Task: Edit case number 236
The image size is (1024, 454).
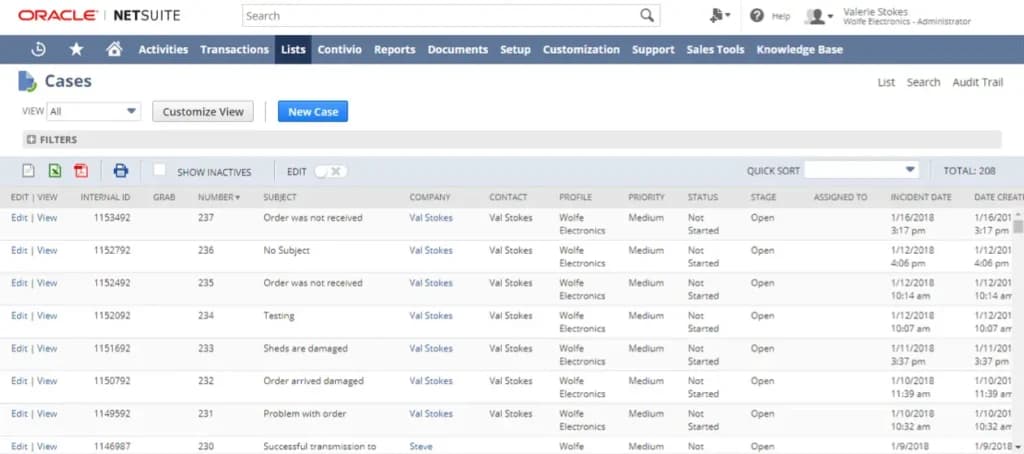Action: tap(19, 250)
